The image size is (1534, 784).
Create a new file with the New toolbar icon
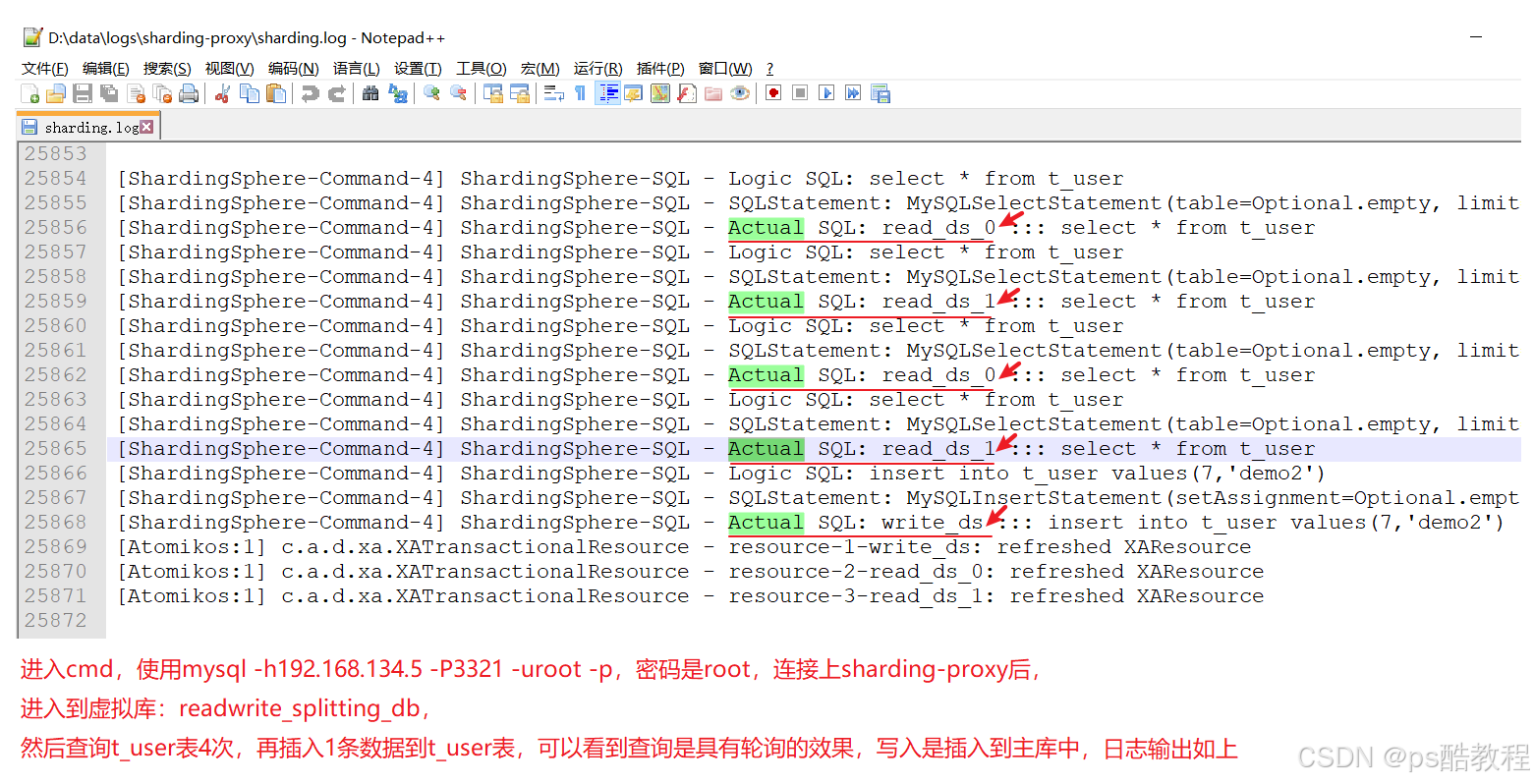coord(30,93)
